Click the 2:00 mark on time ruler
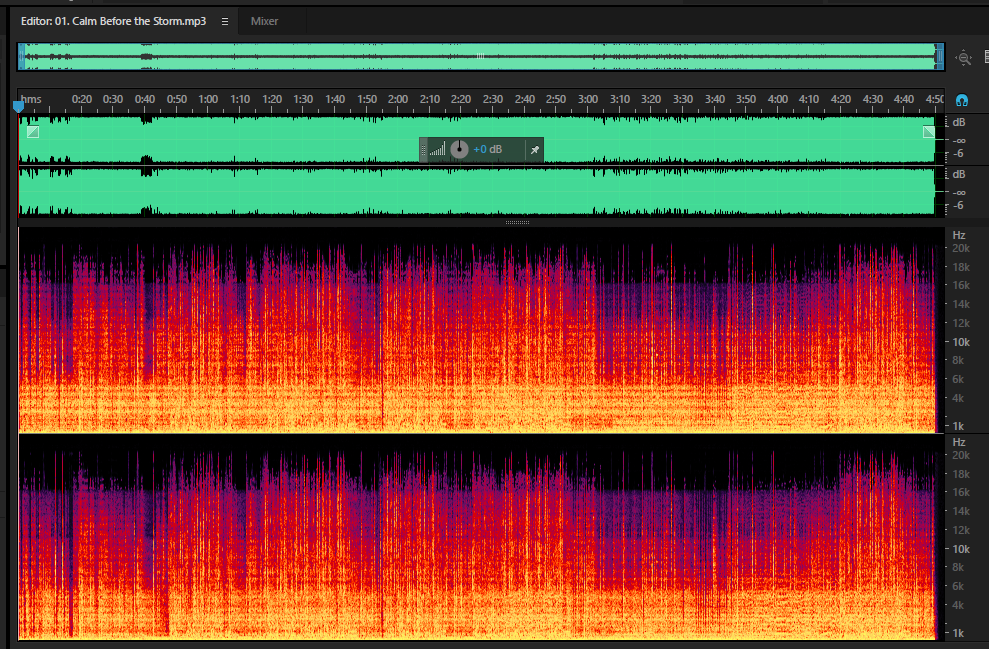Image resolution: width=989 pixels, height=649 pixels. click(x=398, y=99)
